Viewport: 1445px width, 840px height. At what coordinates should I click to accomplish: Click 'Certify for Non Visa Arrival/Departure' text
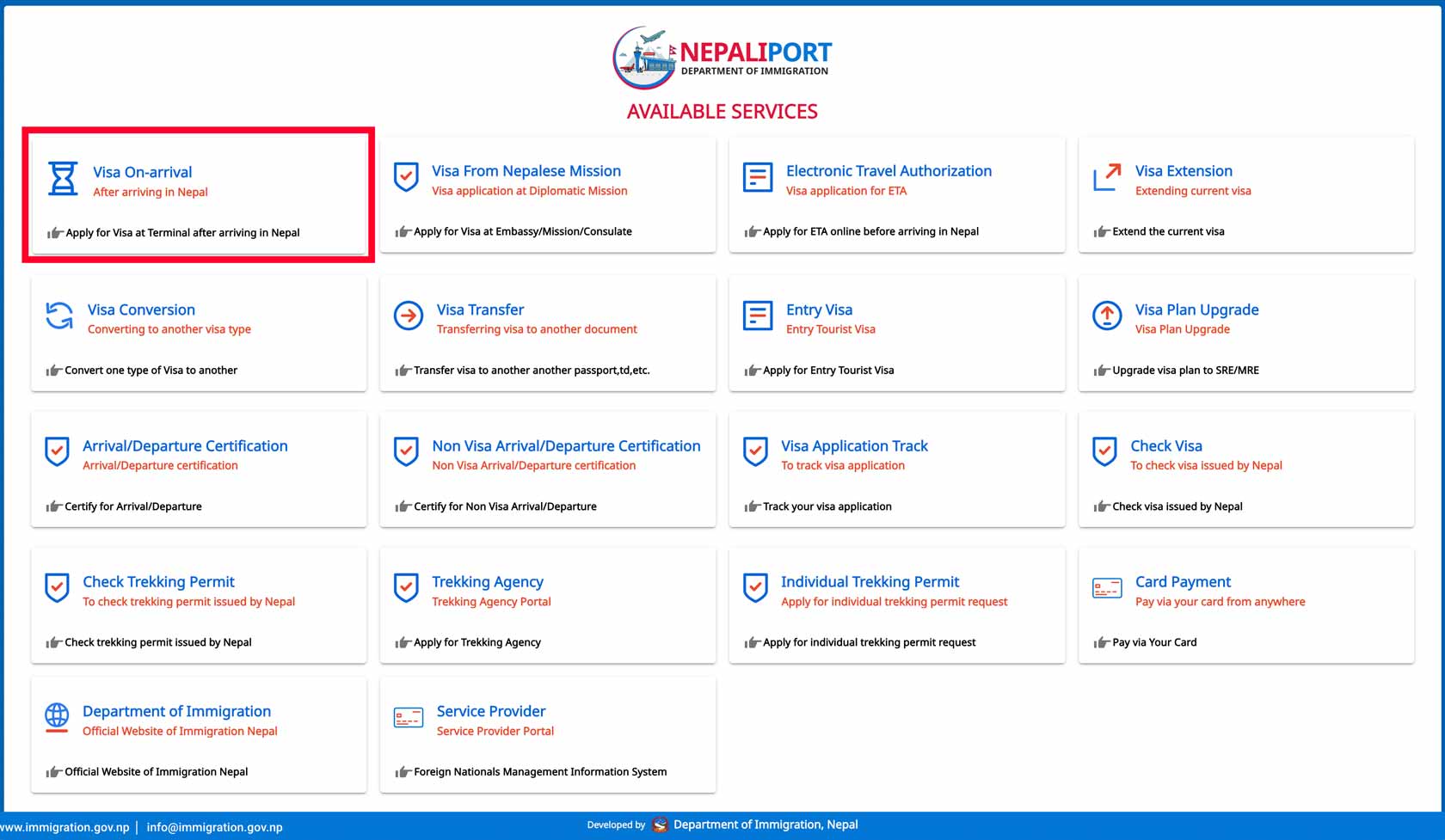[x=505, y=506]
